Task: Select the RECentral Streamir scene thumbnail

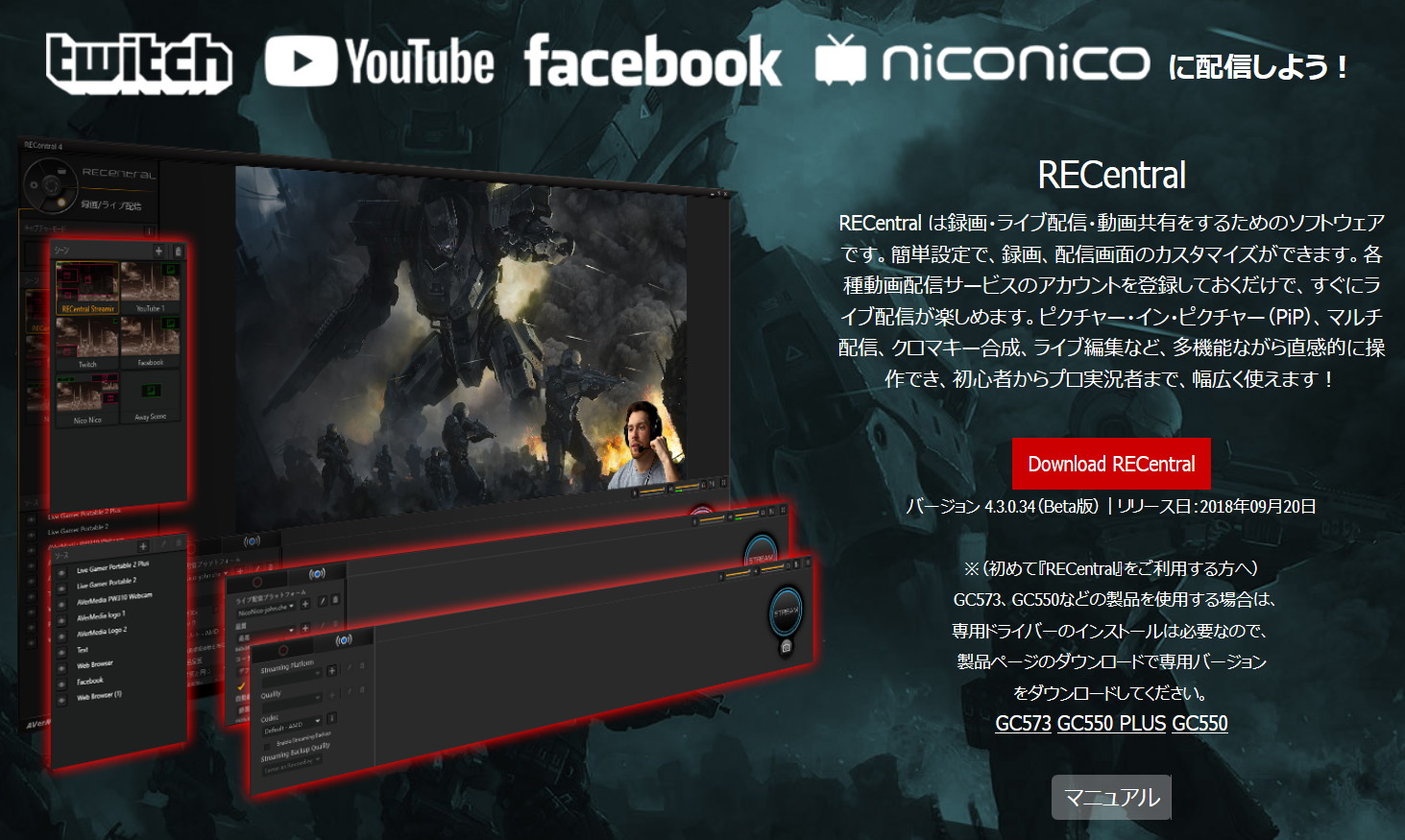Action: pyautogui.click(x=87, y=287)
